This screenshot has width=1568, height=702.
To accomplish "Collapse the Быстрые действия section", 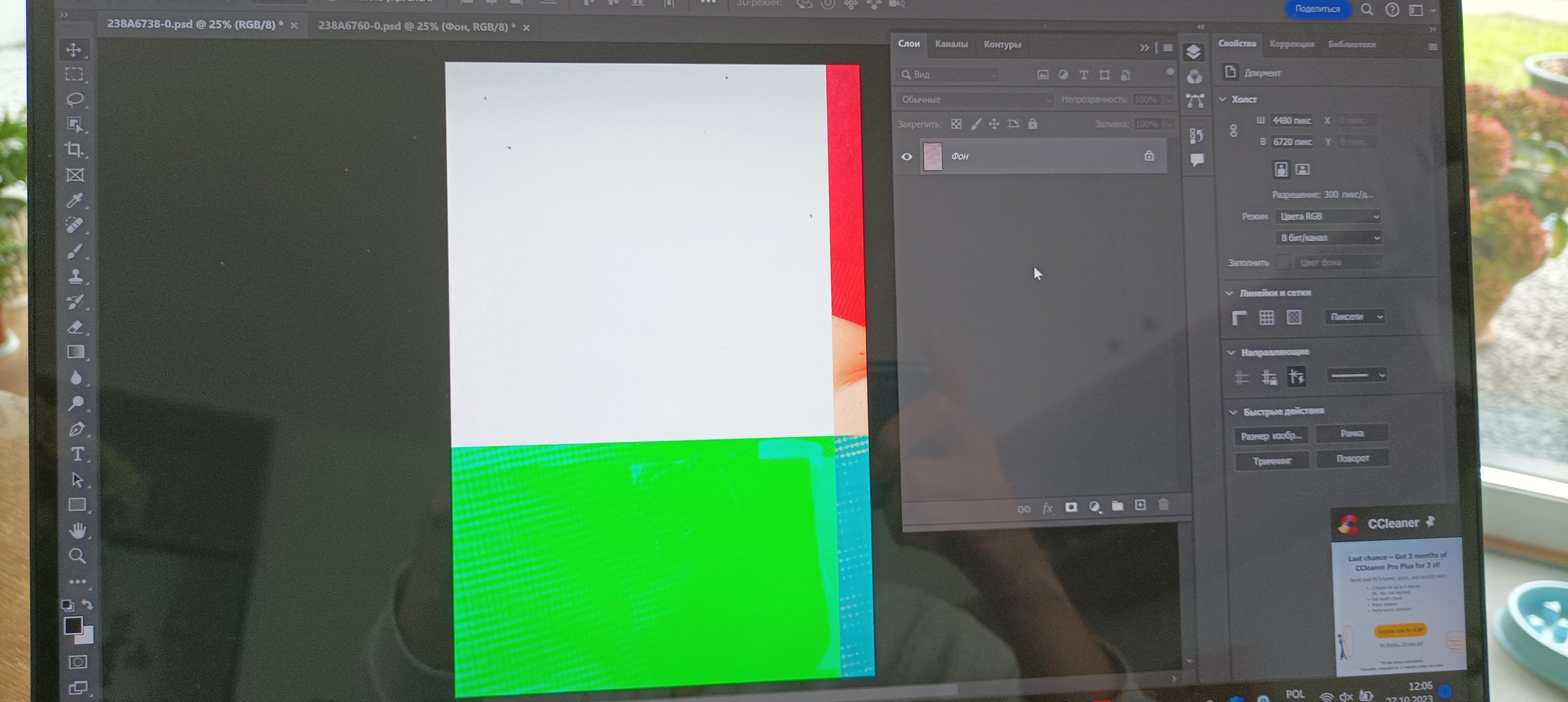I will (x=1233, y=412).
